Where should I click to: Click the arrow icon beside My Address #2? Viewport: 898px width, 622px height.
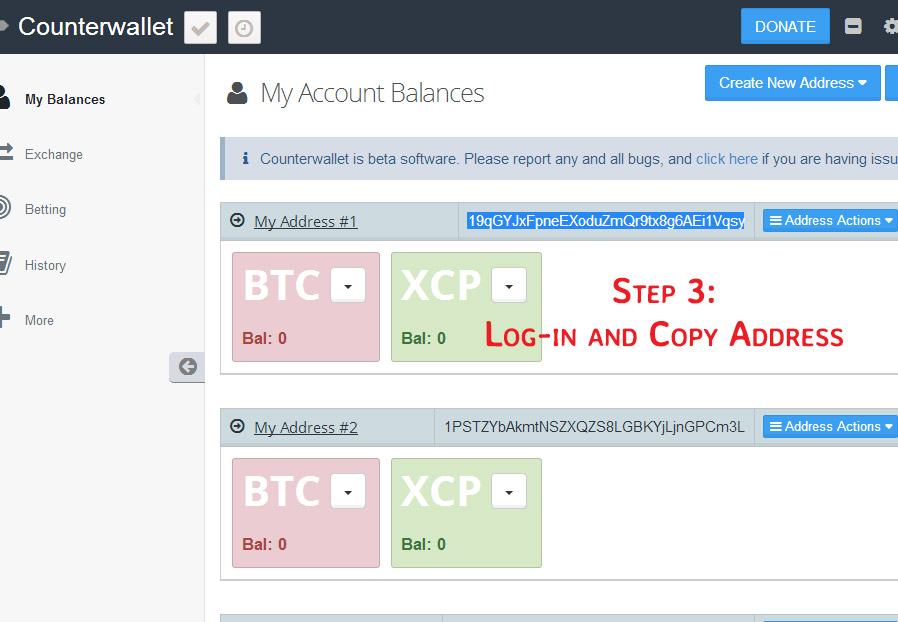pos(237,426)
